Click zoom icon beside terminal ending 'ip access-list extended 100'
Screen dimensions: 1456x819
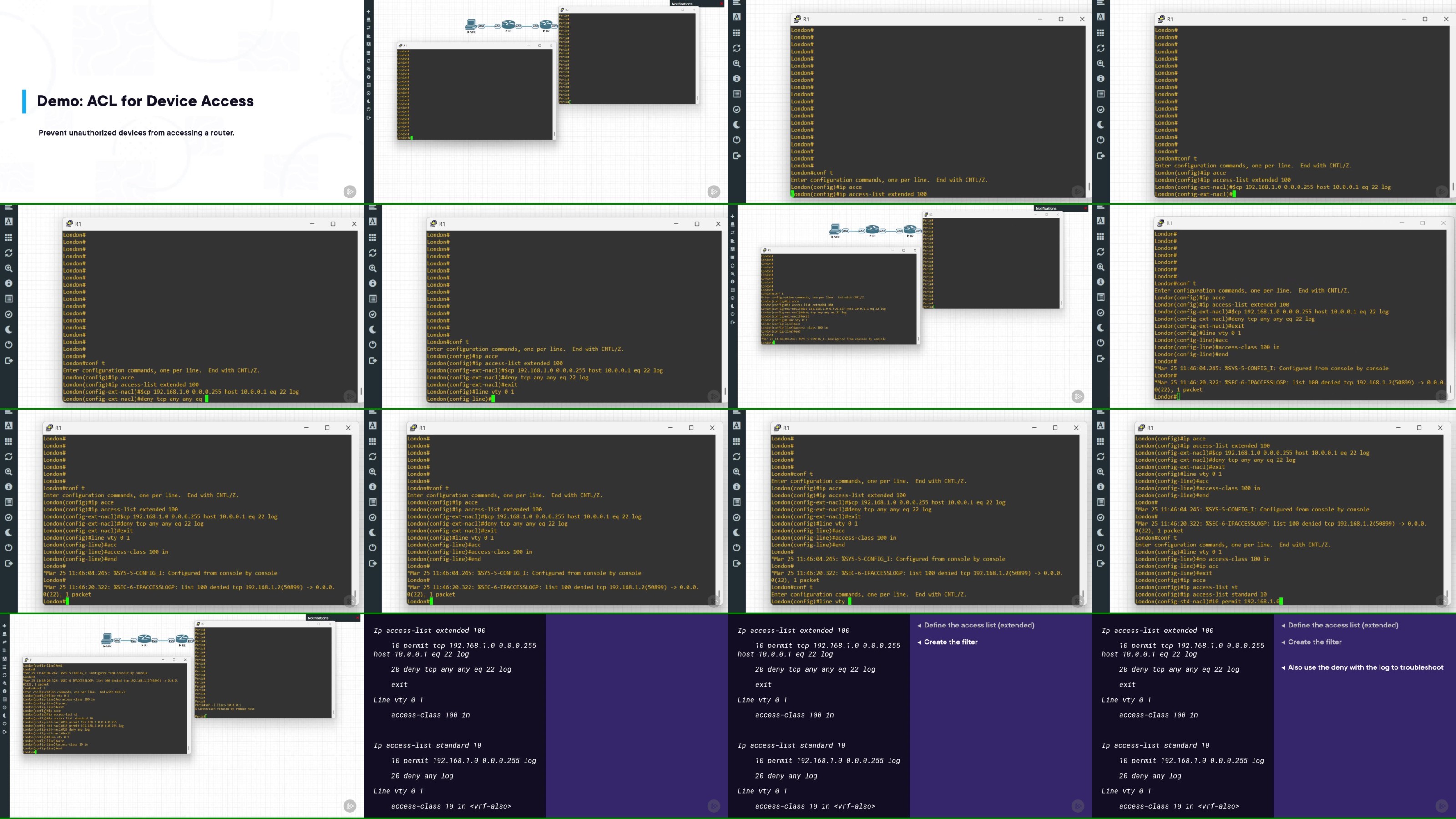[737, 64]
